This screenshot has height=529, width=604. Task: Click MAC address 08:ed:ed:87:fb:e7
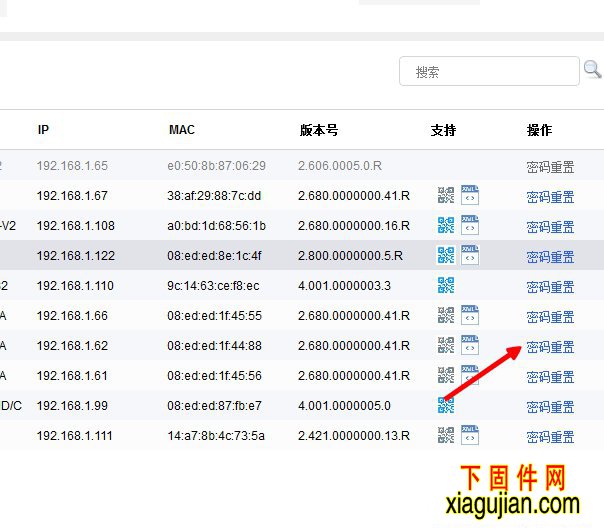tap(215, 406)
